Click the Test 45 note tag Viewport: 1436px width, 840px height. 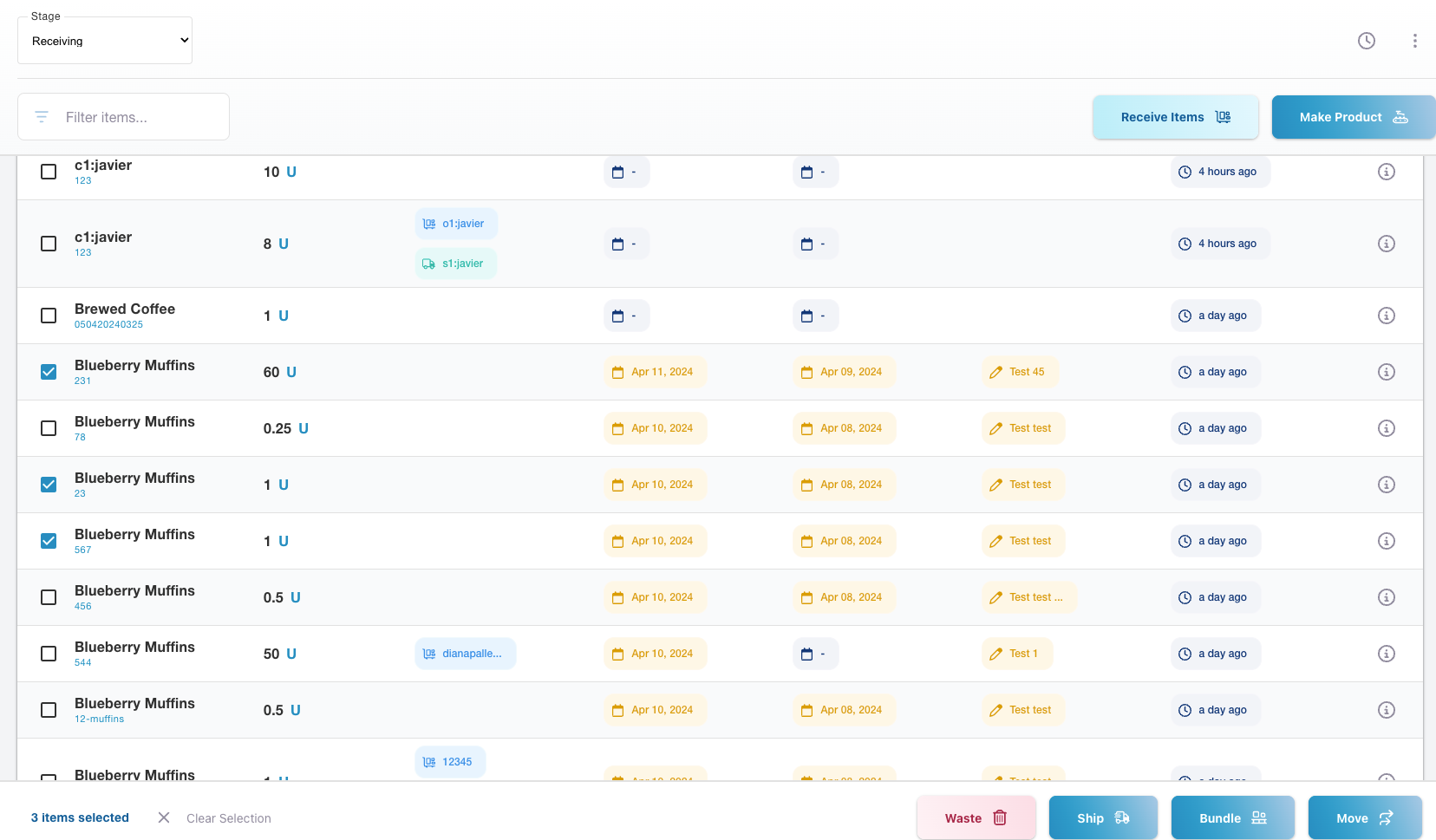1019,372
